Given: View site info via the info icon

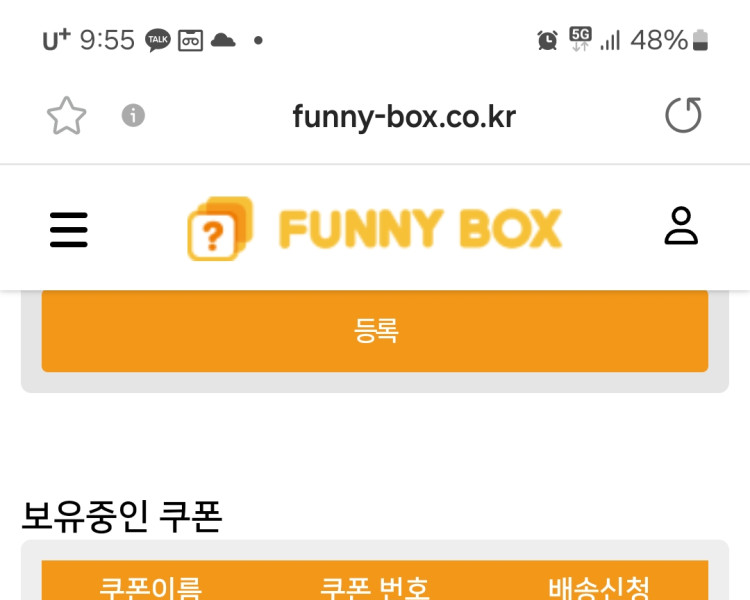Looking at the screenshot, I should click(133, 116).
